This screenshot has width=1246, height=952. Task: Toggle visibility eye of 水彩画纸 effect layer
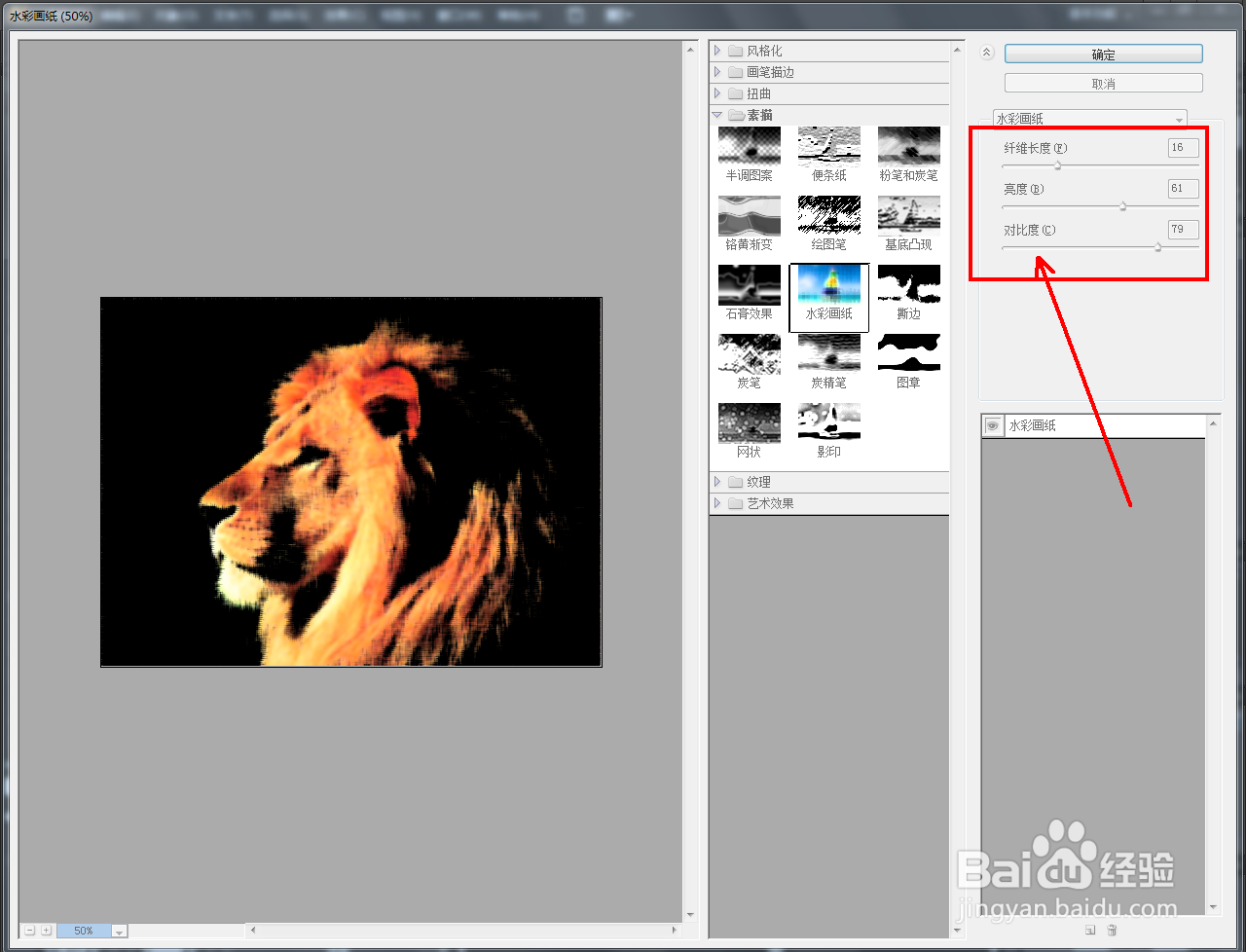(993, 426)
